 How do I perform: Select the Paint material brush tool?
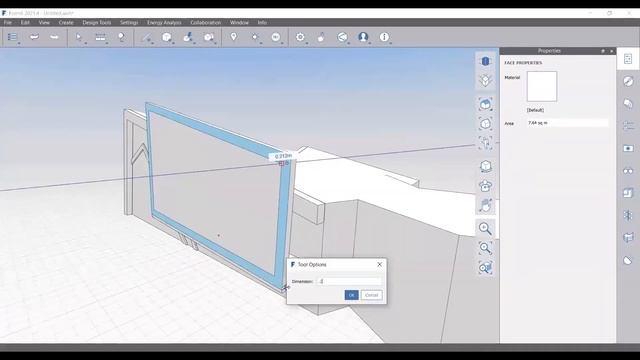(x=188, y=37)
